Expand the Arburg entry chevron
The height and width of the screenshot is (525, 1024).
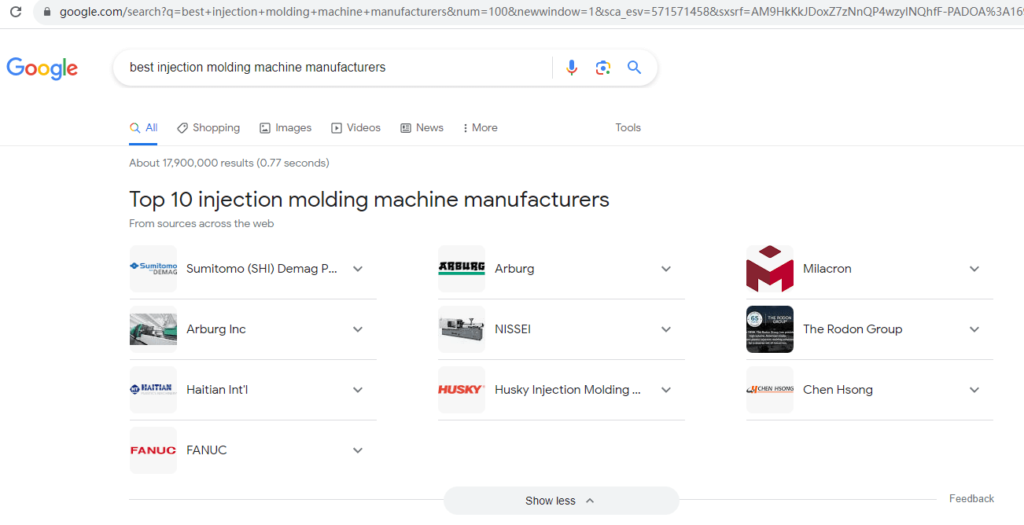(666, 268)
